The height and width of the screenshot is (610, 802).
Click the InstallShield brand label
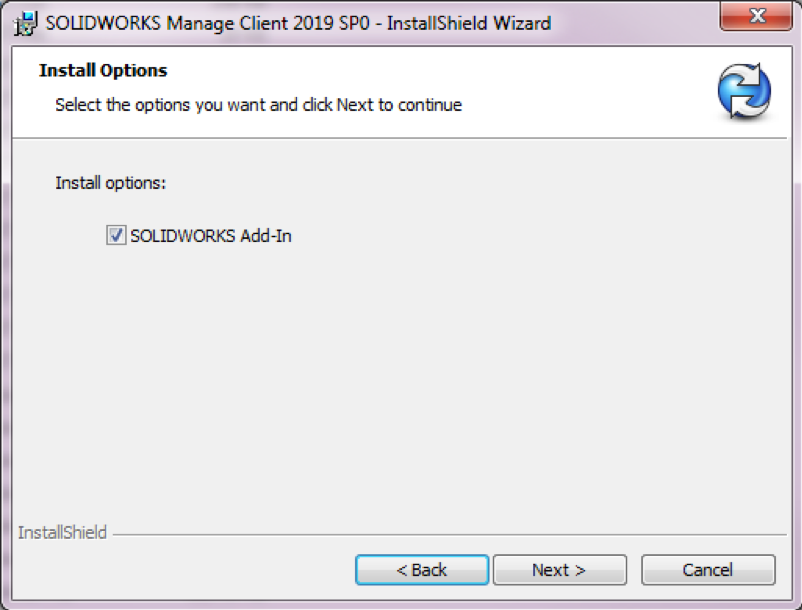click(62, 533)
